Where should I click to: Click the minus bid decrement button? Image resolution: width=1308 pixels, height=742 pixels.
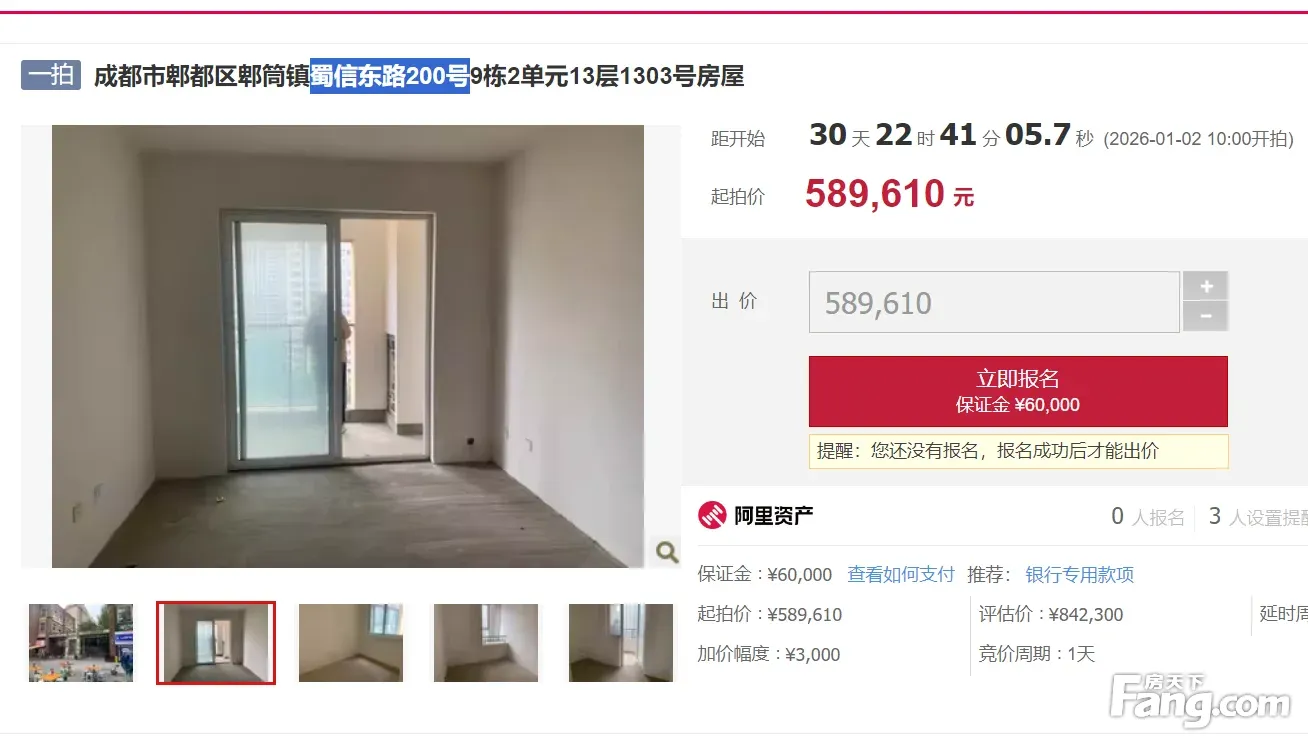1206,317
